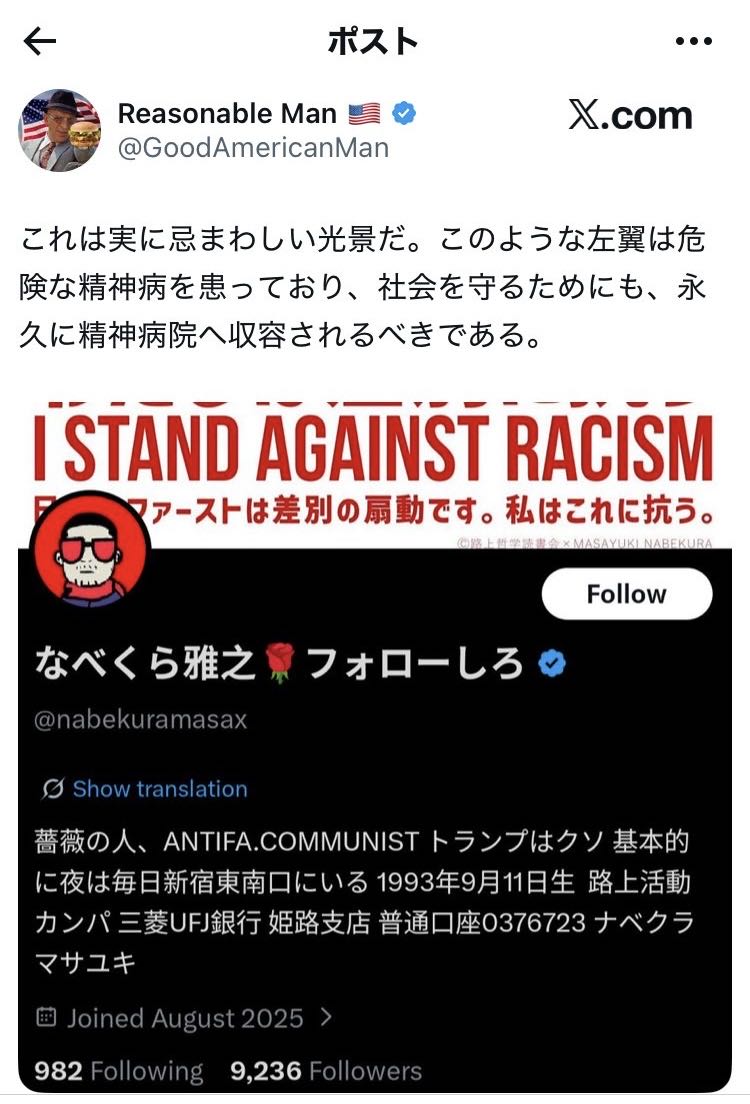This screenshot has width=750, height=1104.
Task: Tap the calendar icon next to Joined
Action: (46, 1017)
